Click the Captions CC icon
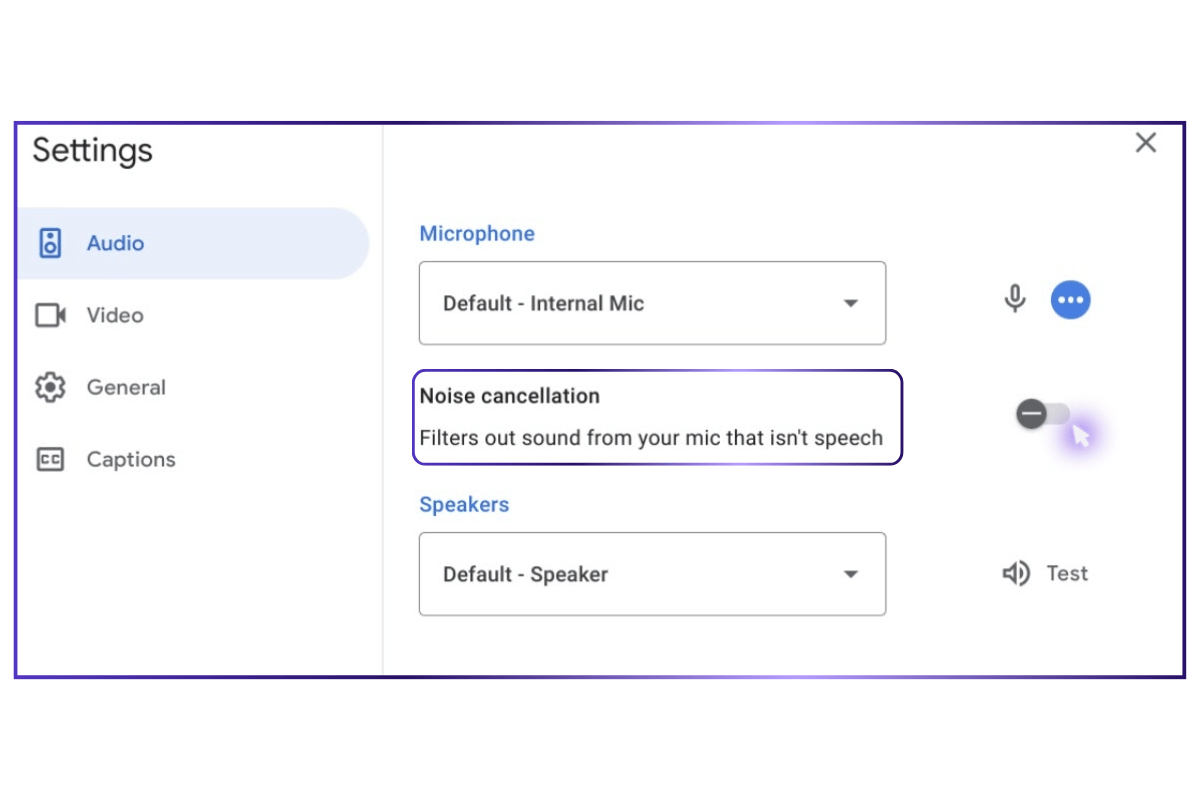1200x800 pixels. pyautogui.click(x=50, y=459)
